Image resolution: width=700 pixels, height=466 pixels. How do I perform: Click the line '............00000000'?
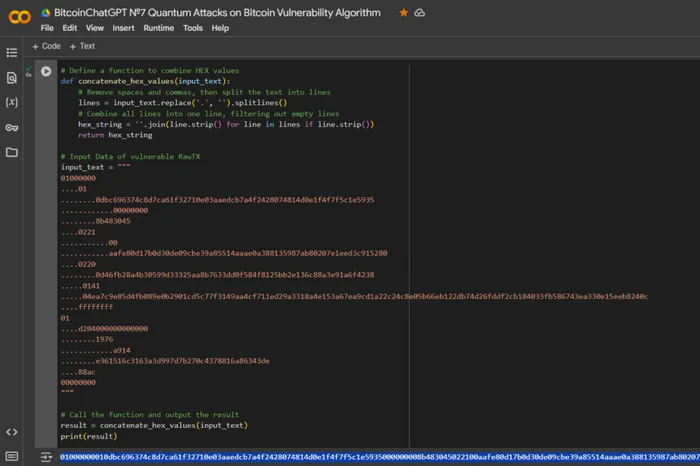tap(104, 210)
